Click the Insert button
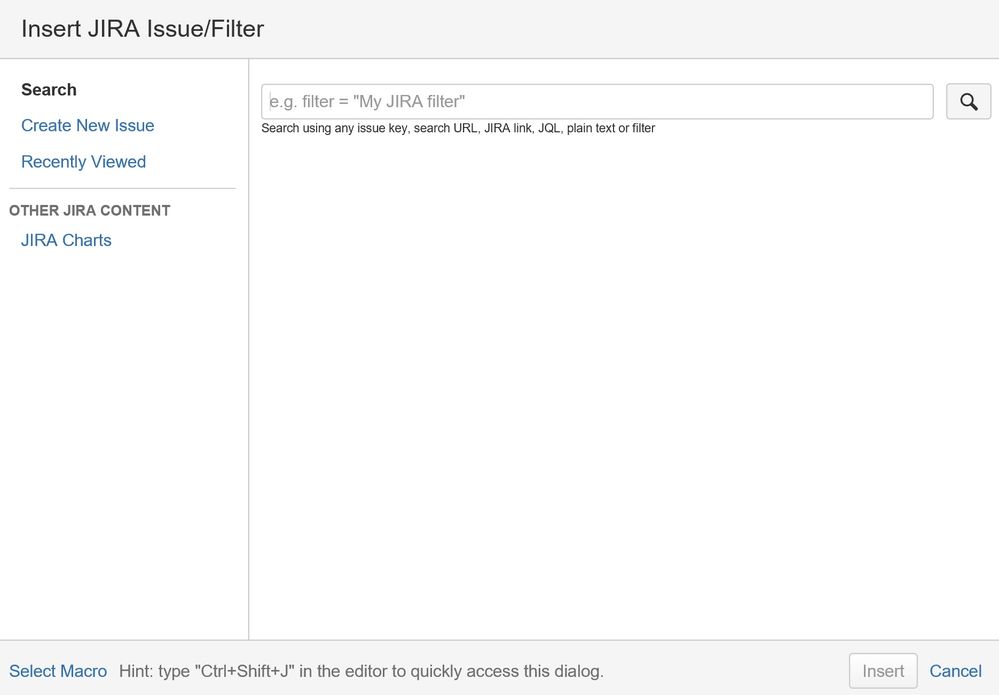The image size is (999, 695). (x=883, y=671)
